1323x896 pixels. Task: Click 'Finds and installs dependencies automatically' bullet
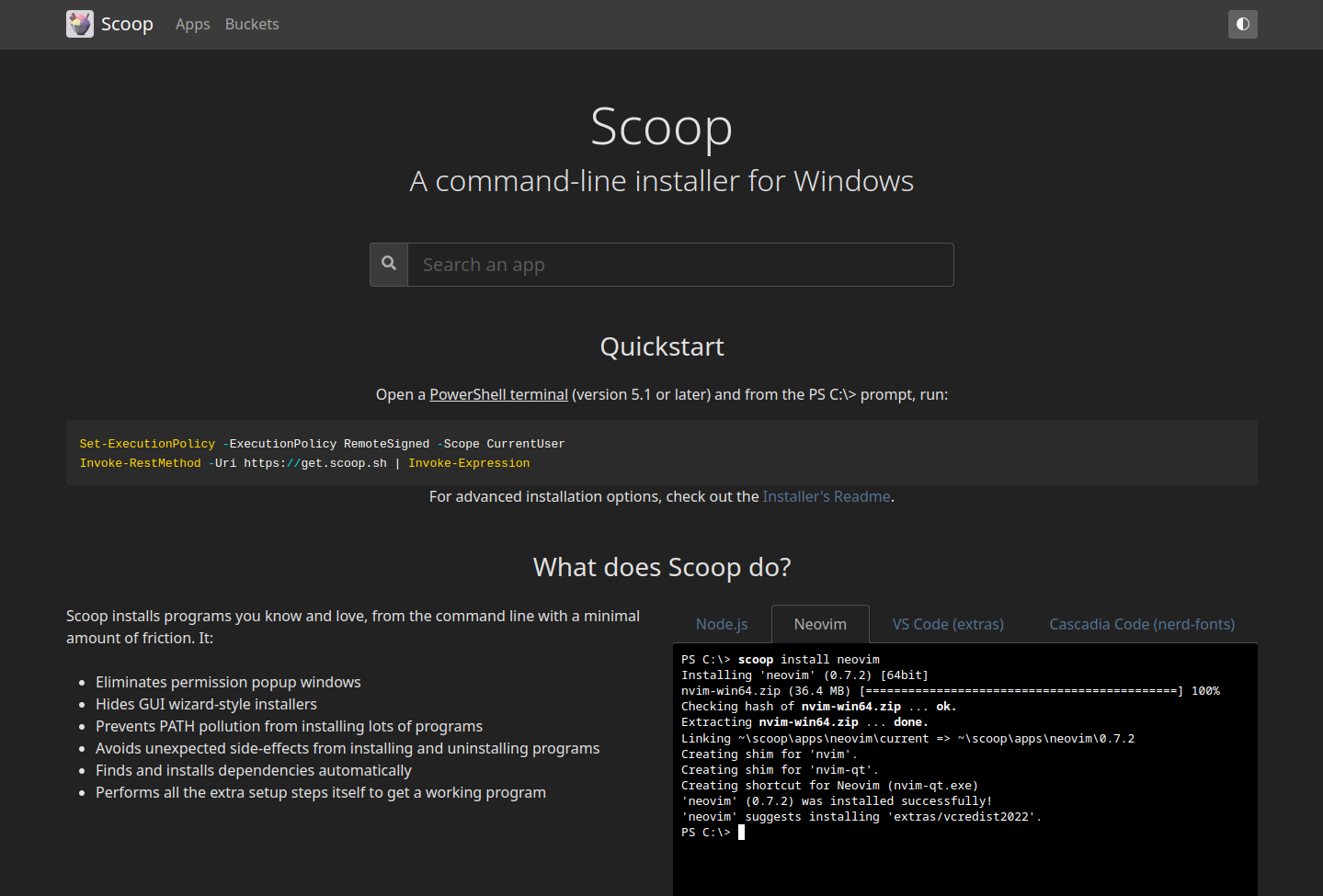point(254,770)
